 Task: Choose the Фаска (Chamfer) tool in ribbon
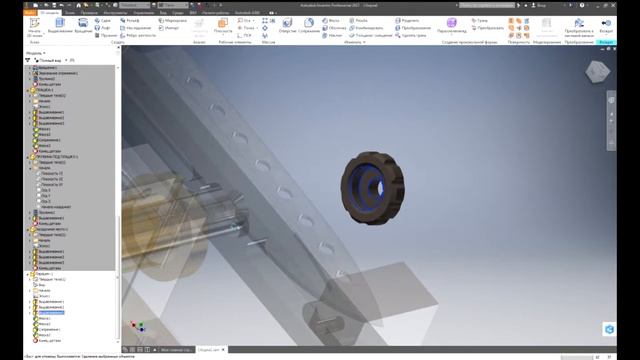[x=331, y=20]
